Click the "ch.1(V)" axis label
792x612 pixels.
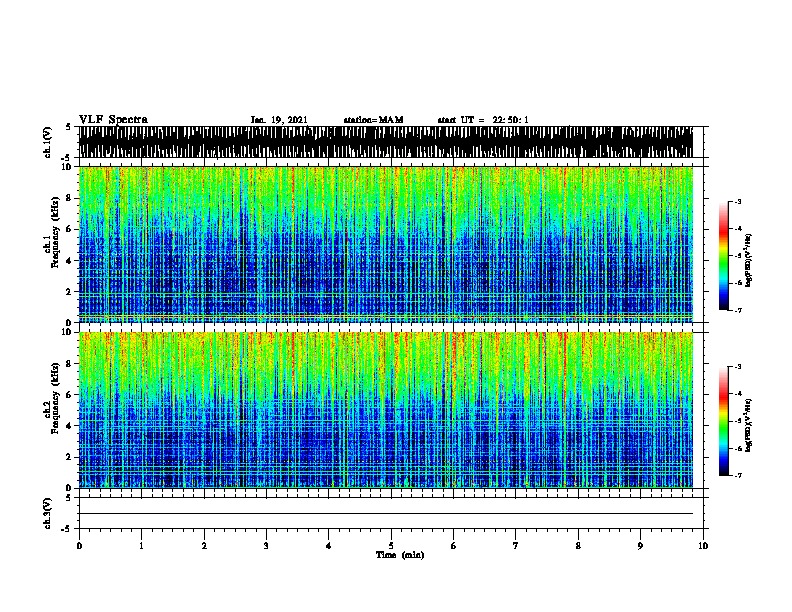point(47,142)
